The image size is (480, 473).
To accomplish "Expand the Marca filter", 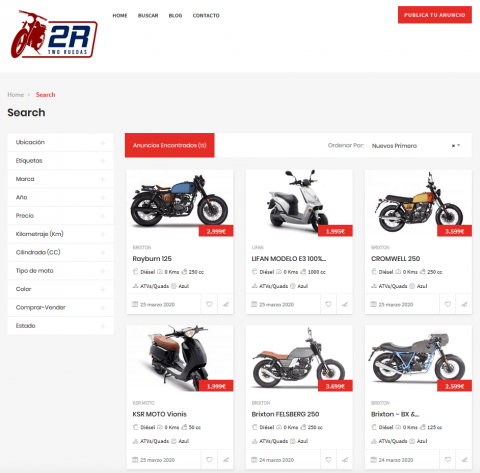I will pos(61,179).
